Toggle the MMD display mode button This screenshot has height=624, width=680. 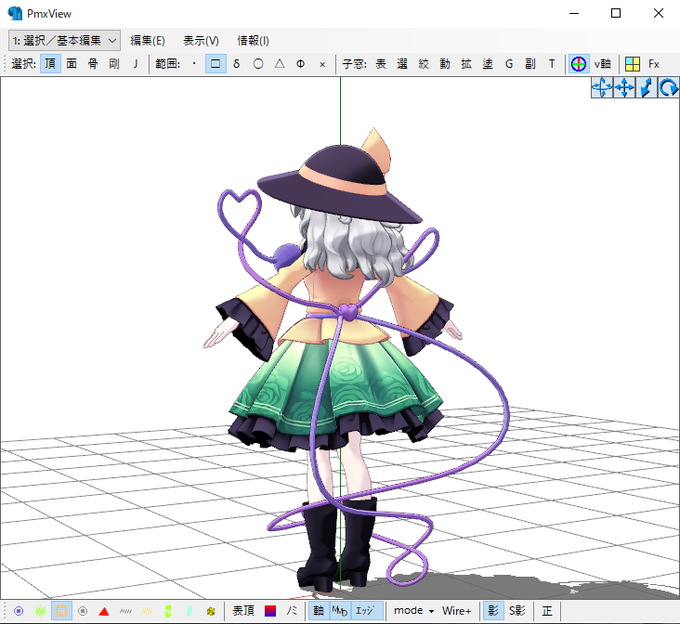coord(340,611)
